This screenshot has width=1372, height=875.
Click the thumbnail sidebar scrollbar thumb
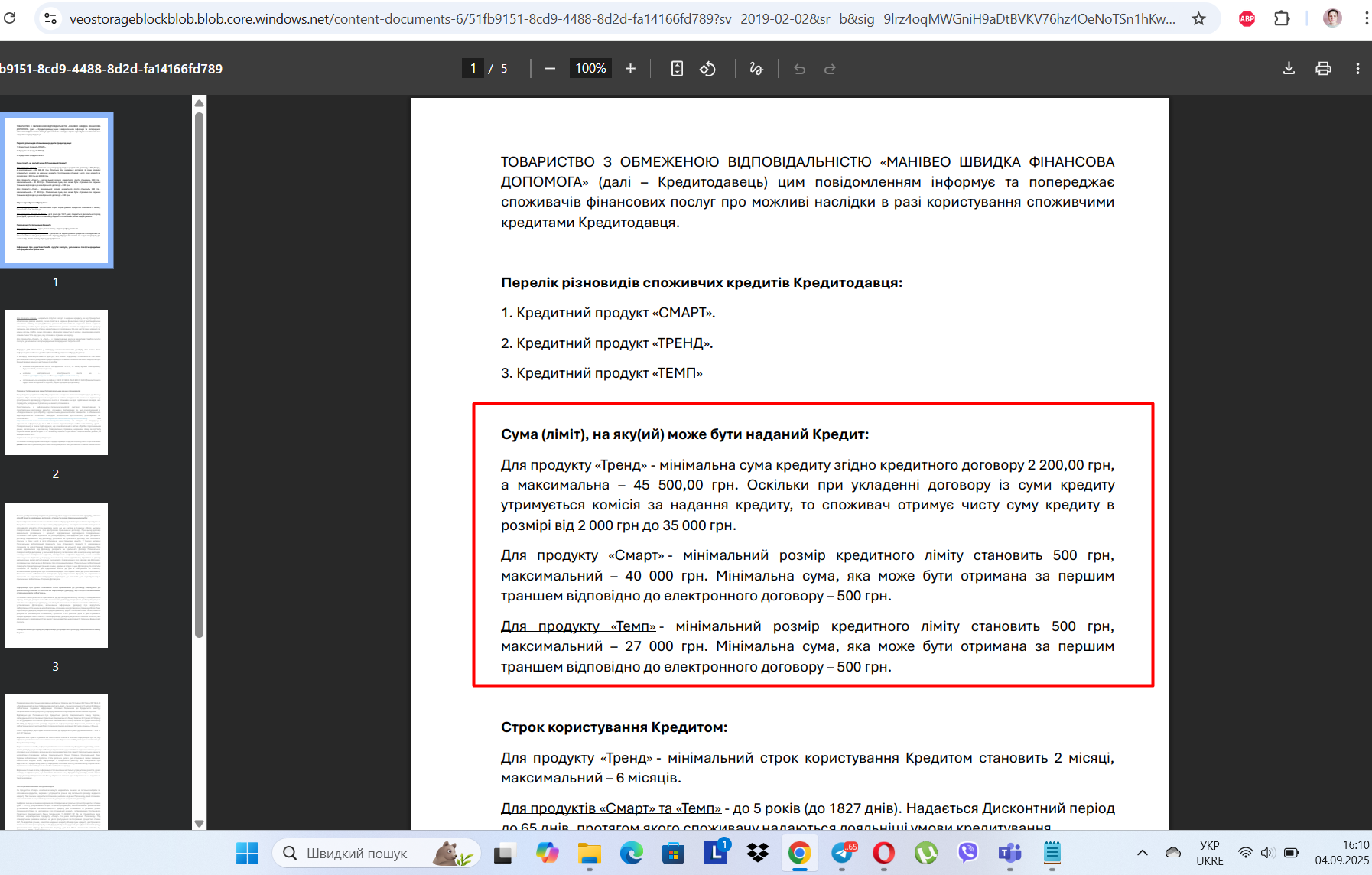(200, 375)
